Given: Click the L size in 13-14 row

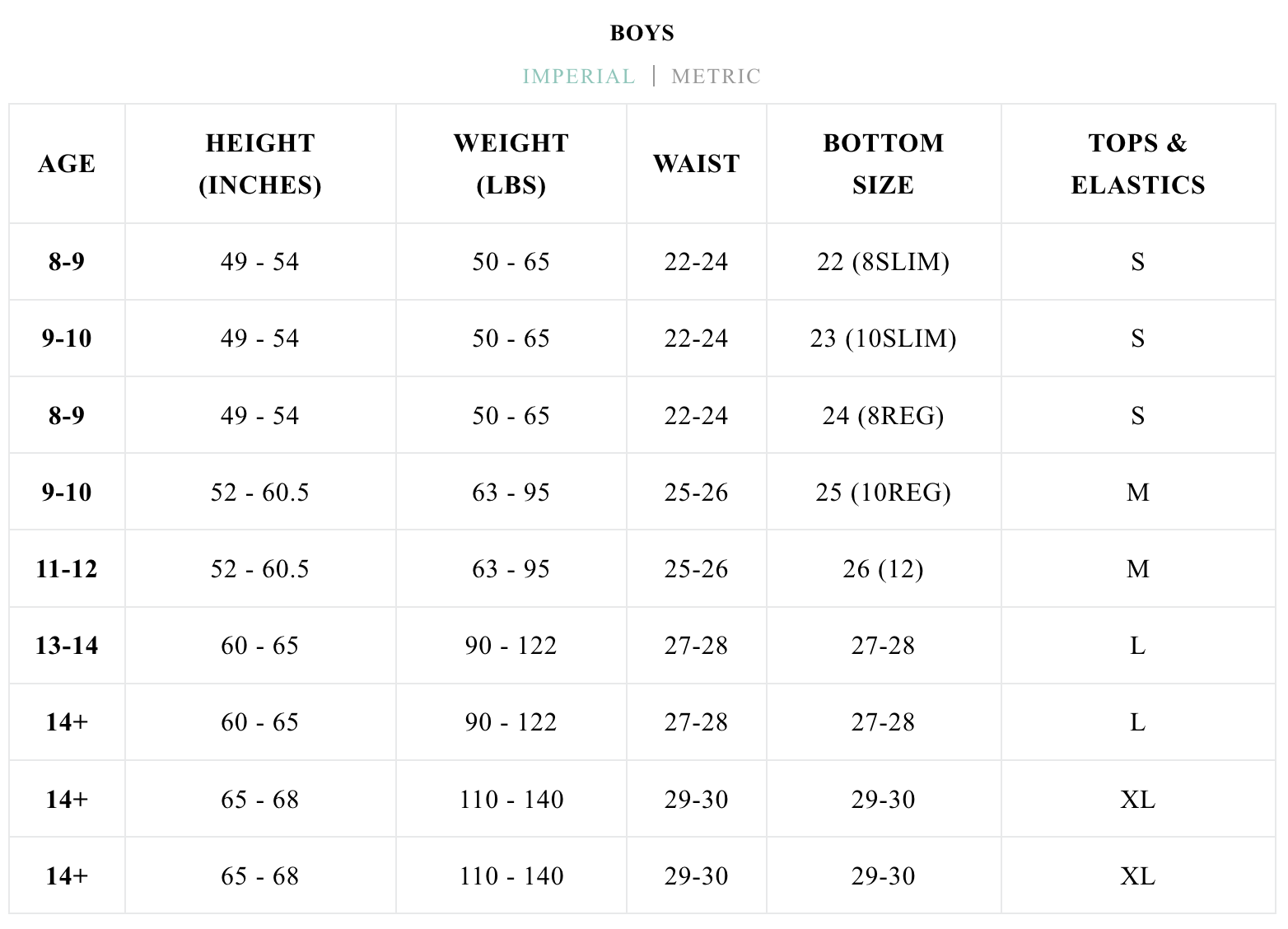Looking at the screenshot, I should [x=1138, y=646].
